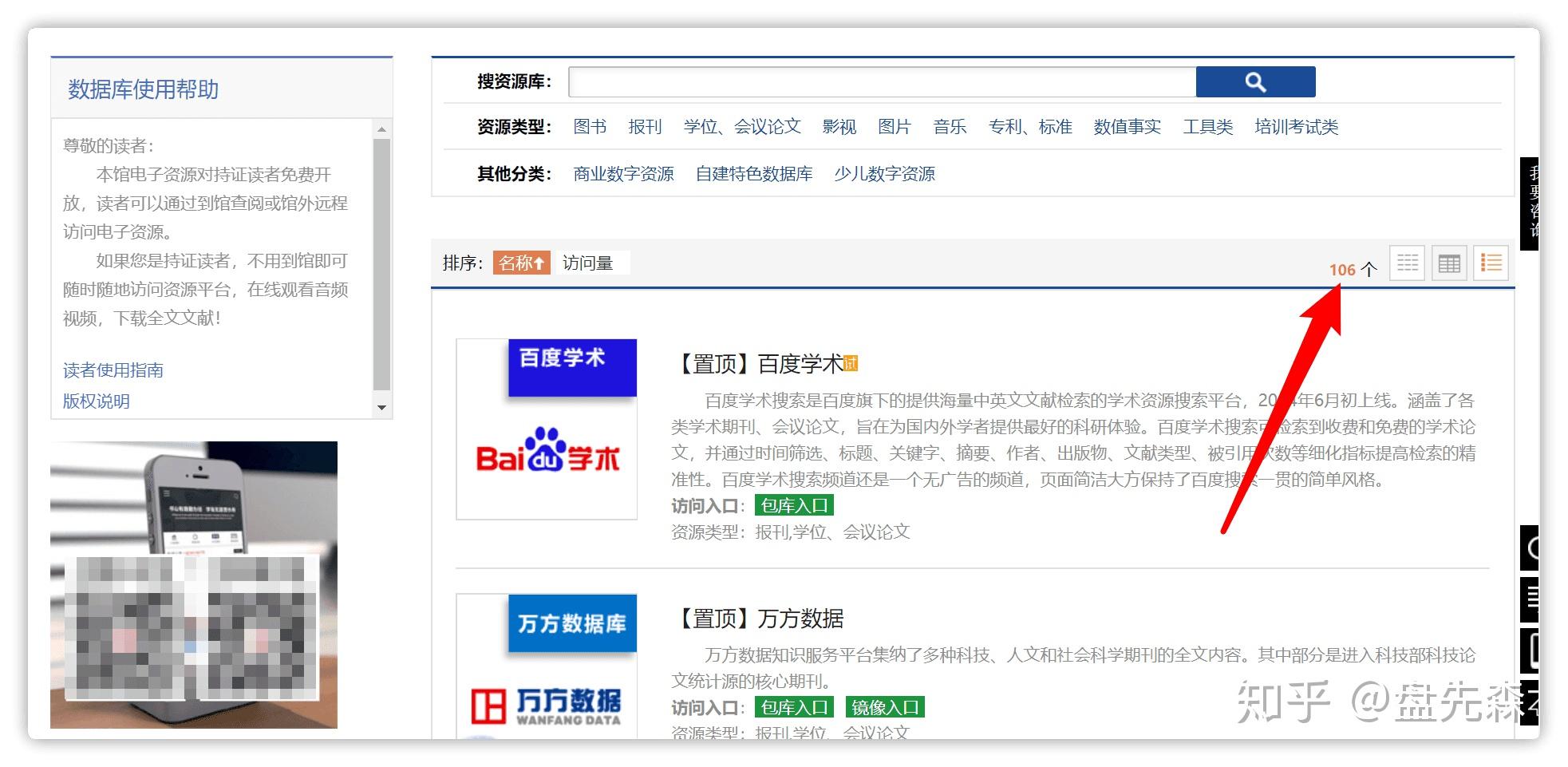Select 商业数字资源 category

(623, 174)
